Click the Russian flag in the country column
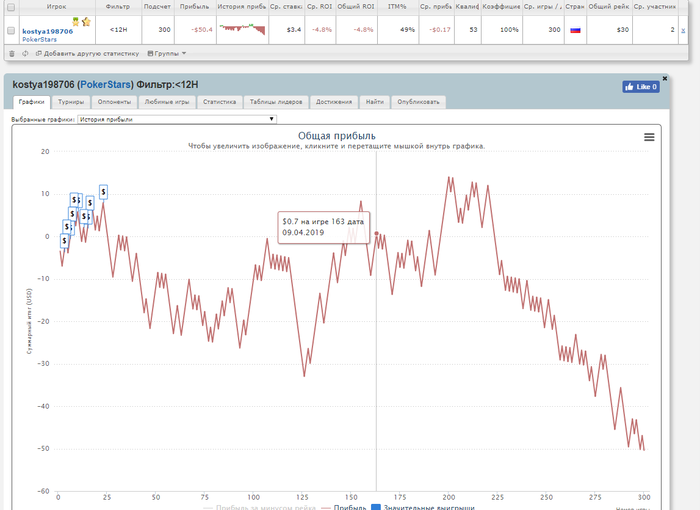The height and width of the screenshot is (510, 700). pyautogui.click(x=575, y=30)
